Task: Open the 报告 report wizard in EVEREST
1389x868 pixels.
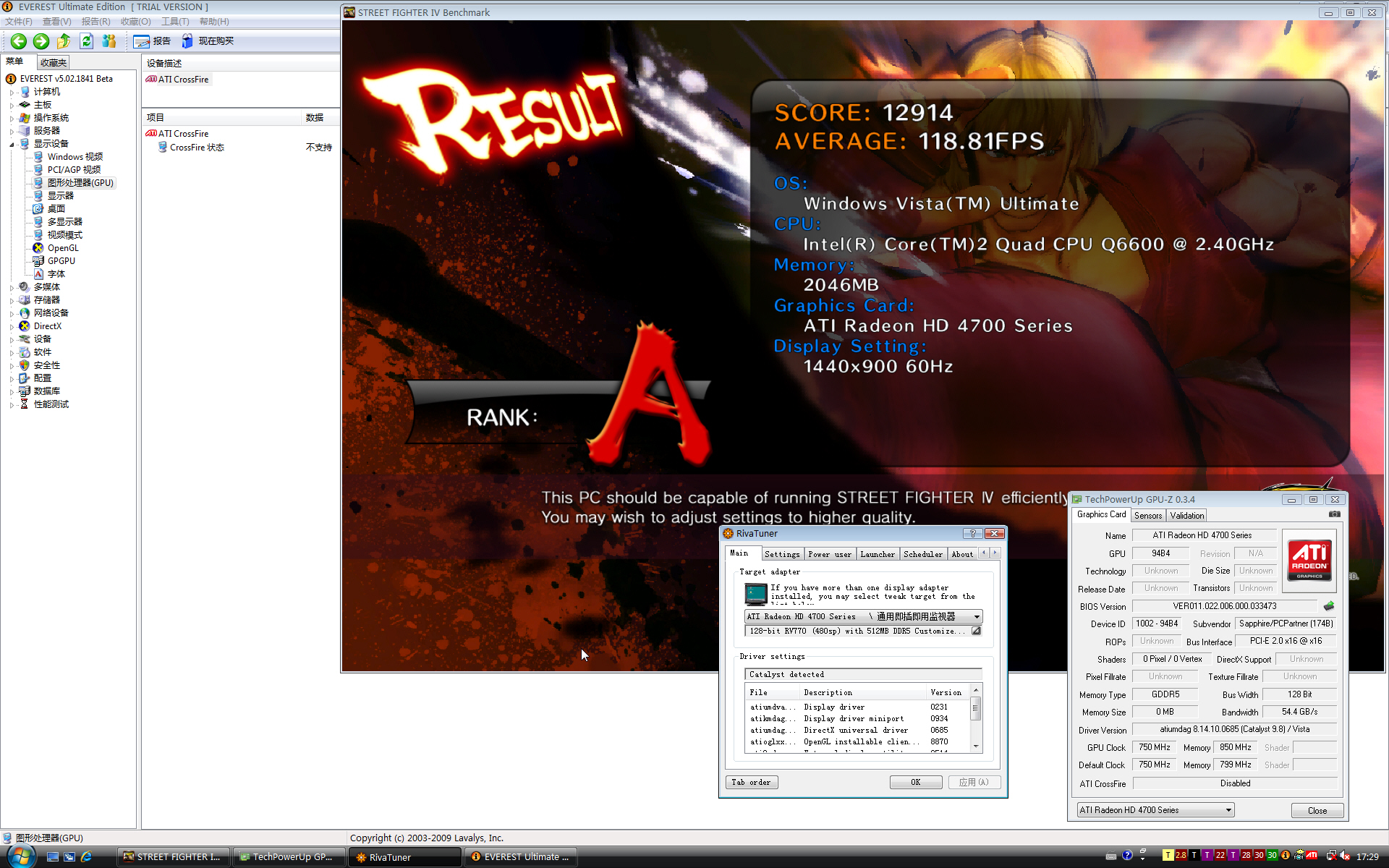Action: (153, 41)
